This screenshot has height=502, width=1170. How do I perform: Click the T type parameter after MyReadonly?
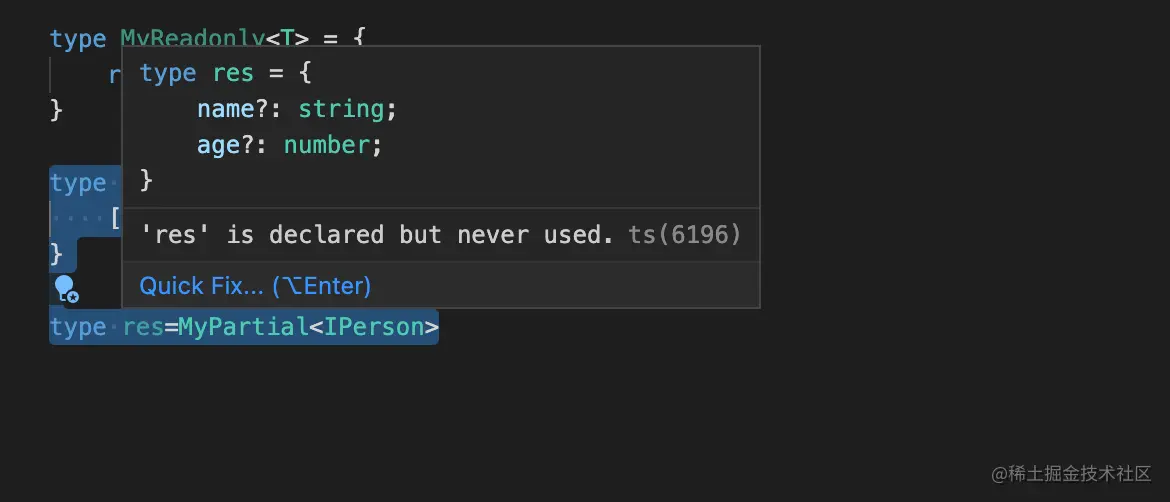coord(287,38)
